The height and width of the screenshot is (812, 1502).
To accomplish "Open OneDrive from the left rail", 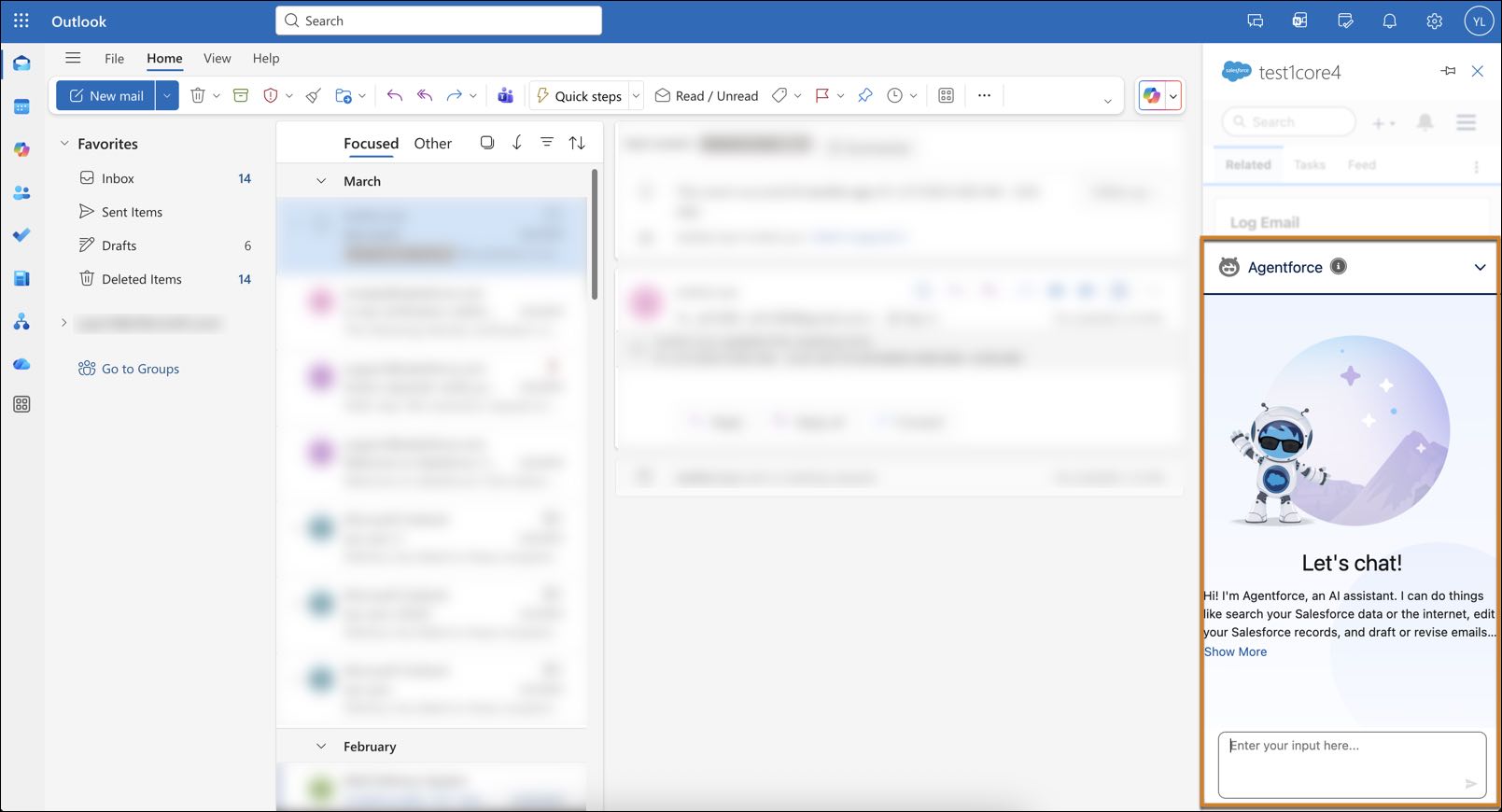I will (x=21, y=364).
